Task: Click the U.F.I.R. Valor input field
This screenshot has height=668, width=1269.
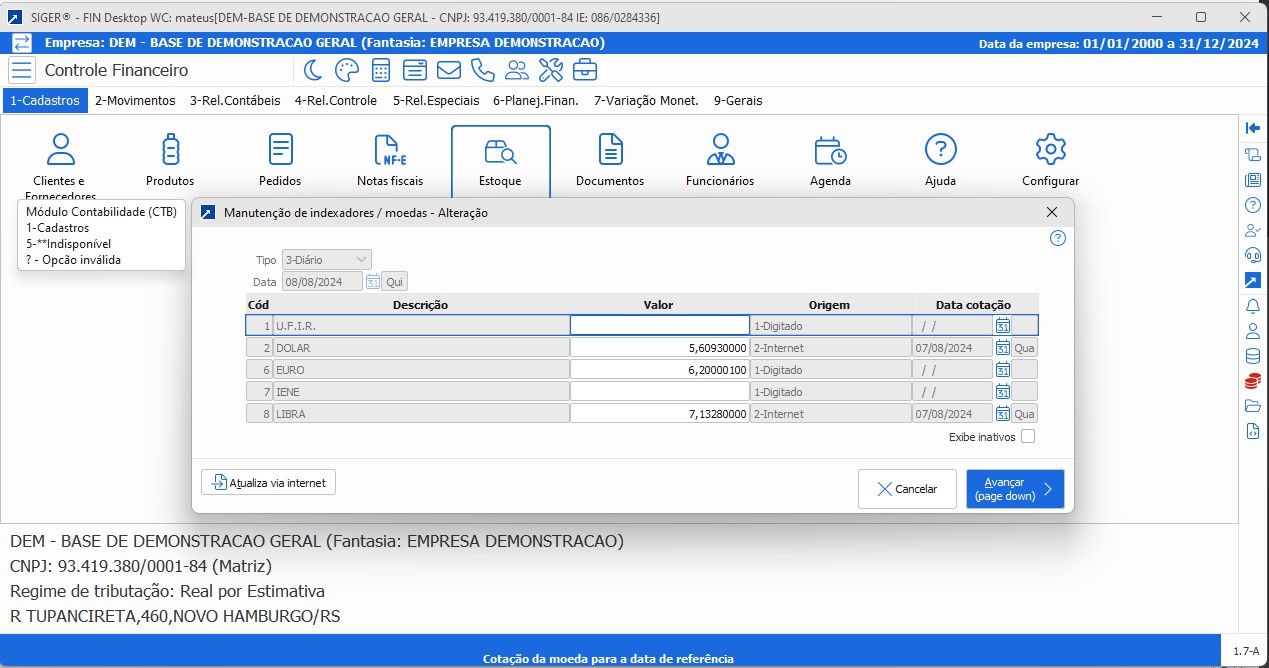Action: pyautogui.click(x=659, y=325)
